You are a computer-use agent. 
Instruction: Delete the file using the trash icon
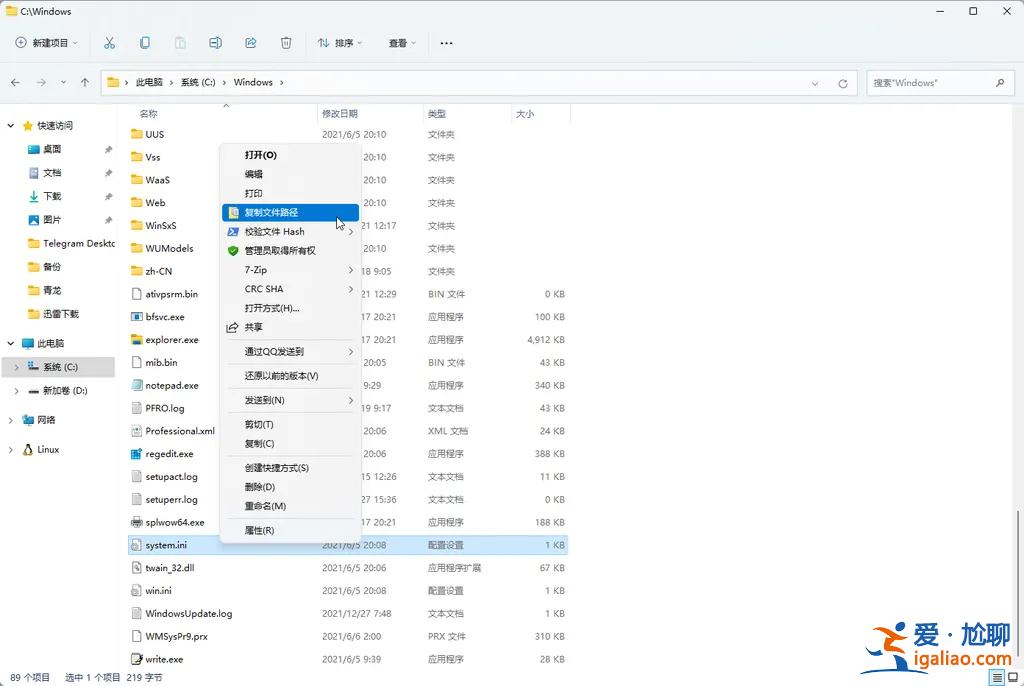coord(287,43)
